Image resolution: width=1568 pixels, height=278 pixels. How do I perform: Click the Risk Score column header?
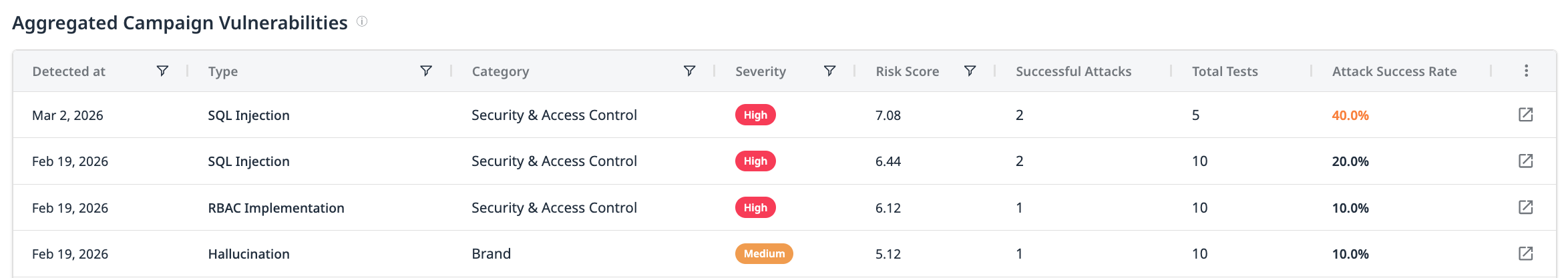[x=907, y=71]
